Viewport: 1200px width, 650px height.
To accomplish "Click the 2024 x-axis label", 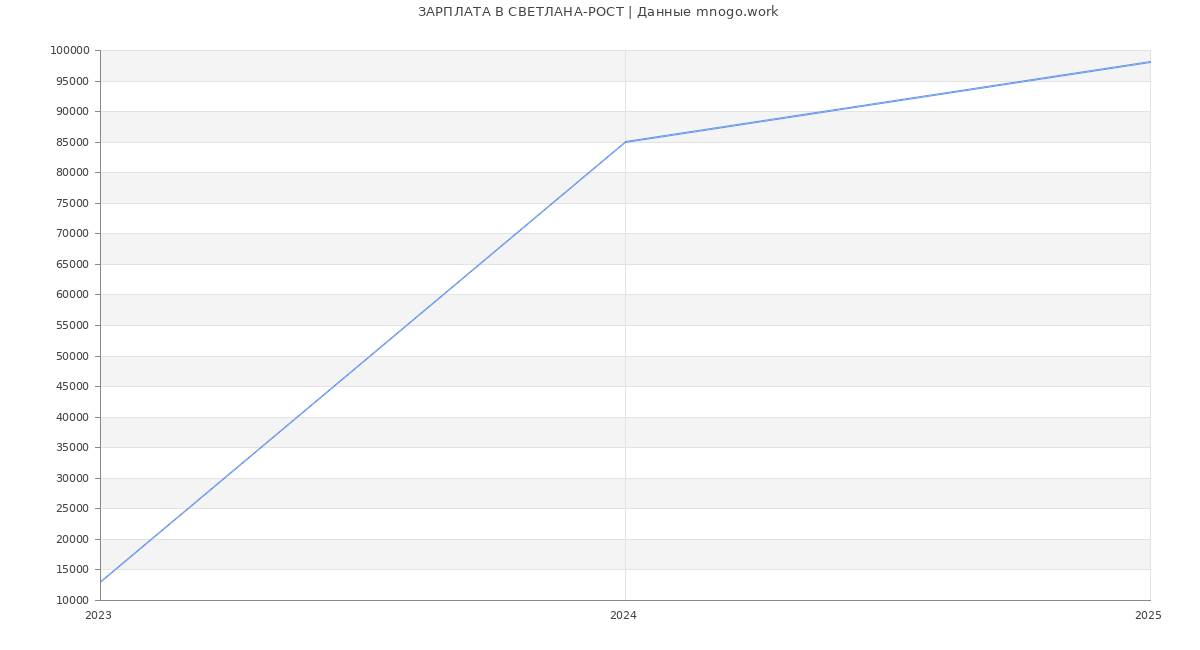I will pos(624,616).
